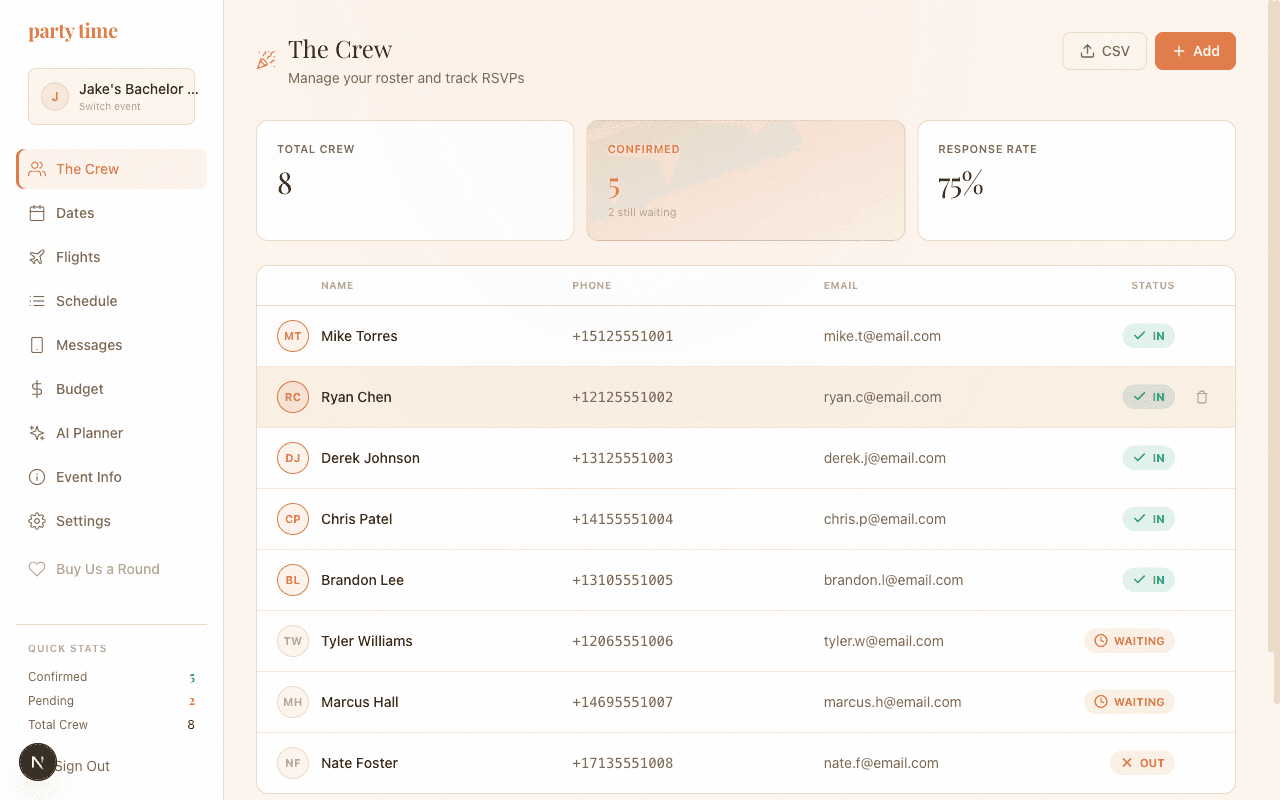
Task: Click the party time logo
Action: 73,32
